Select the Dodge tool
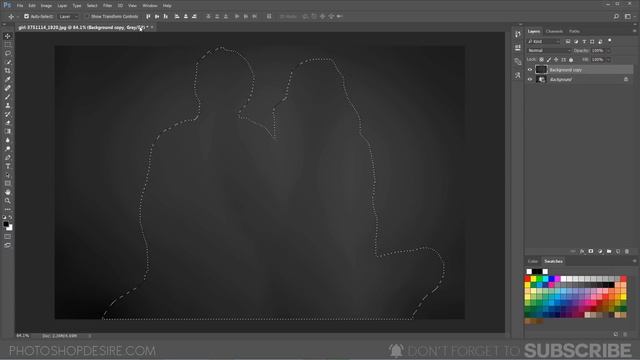640x360 pixels. coord(8,149)
